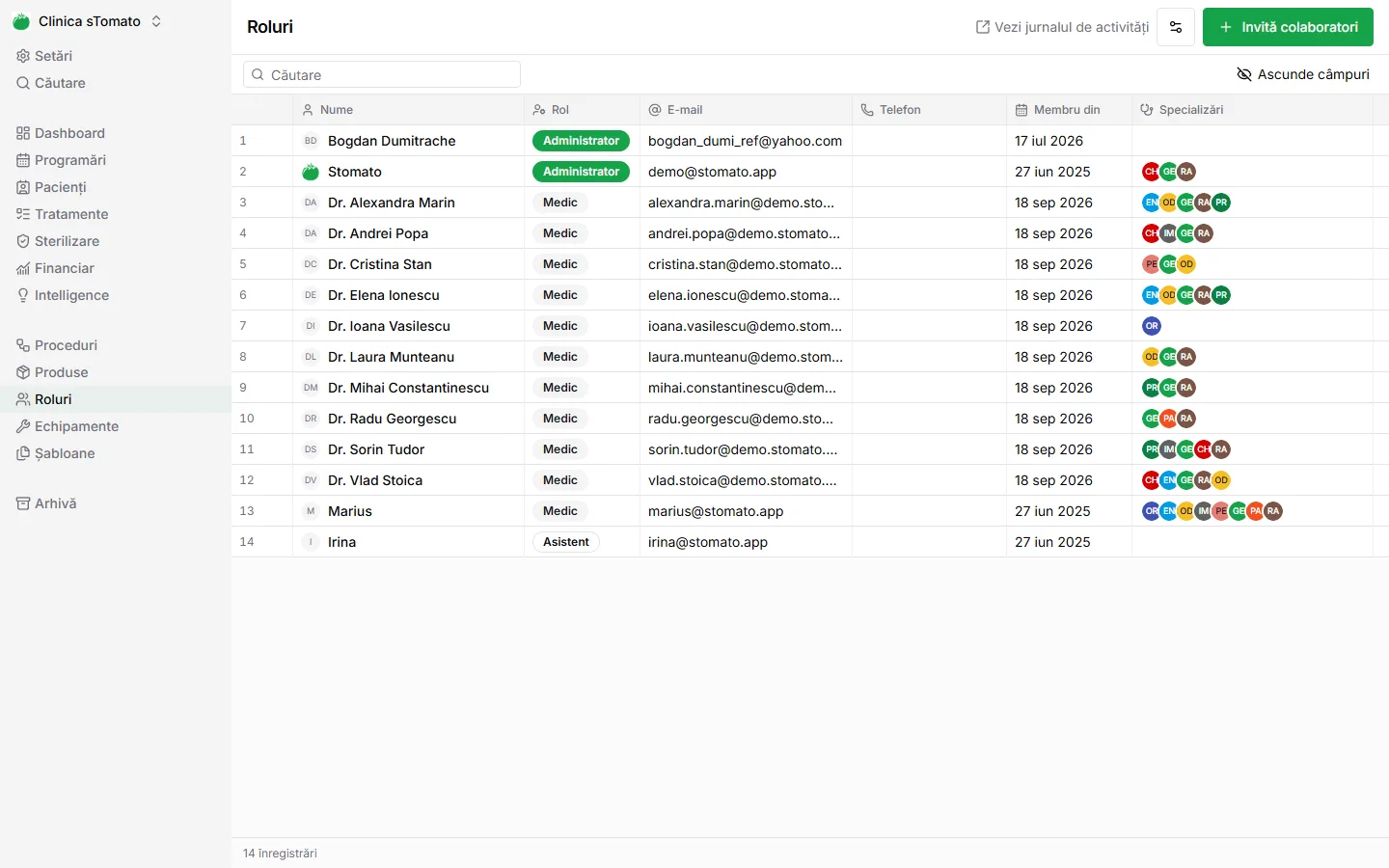Click the Stomato tomato avatar in row 2
The image size is (1389, 868).
[x=311, y=172]
